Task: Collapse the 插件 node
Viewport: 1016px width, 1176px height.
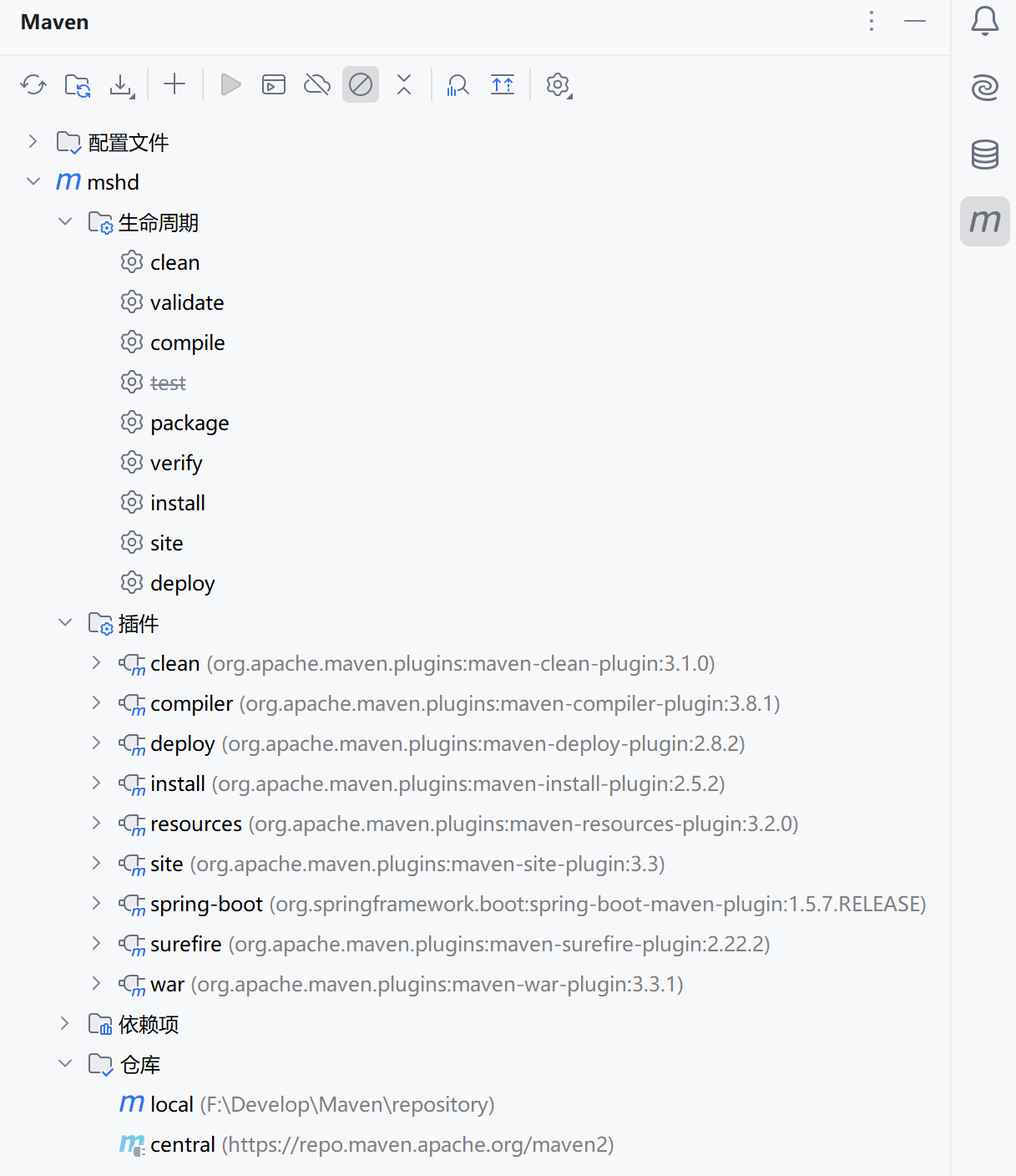Action: coord(65,622)
